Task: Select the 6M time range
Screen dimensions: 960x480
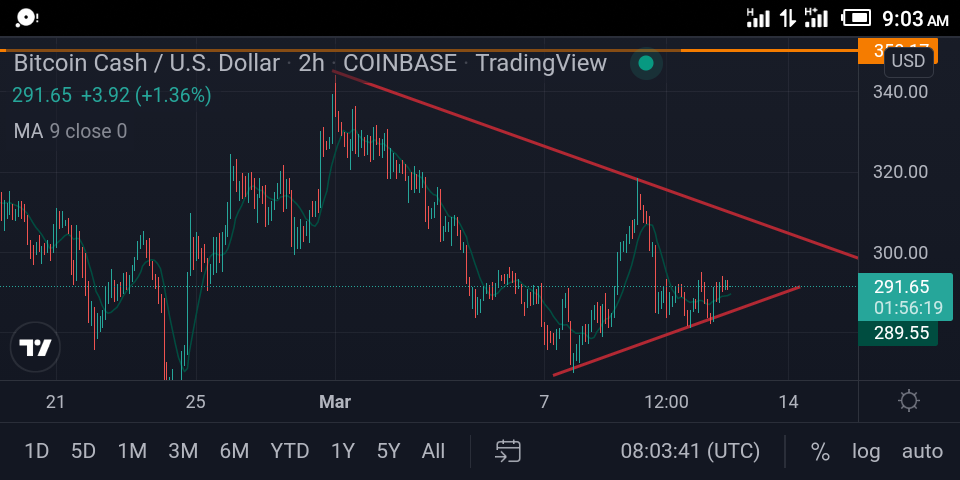Action: (x=234, y=452)
